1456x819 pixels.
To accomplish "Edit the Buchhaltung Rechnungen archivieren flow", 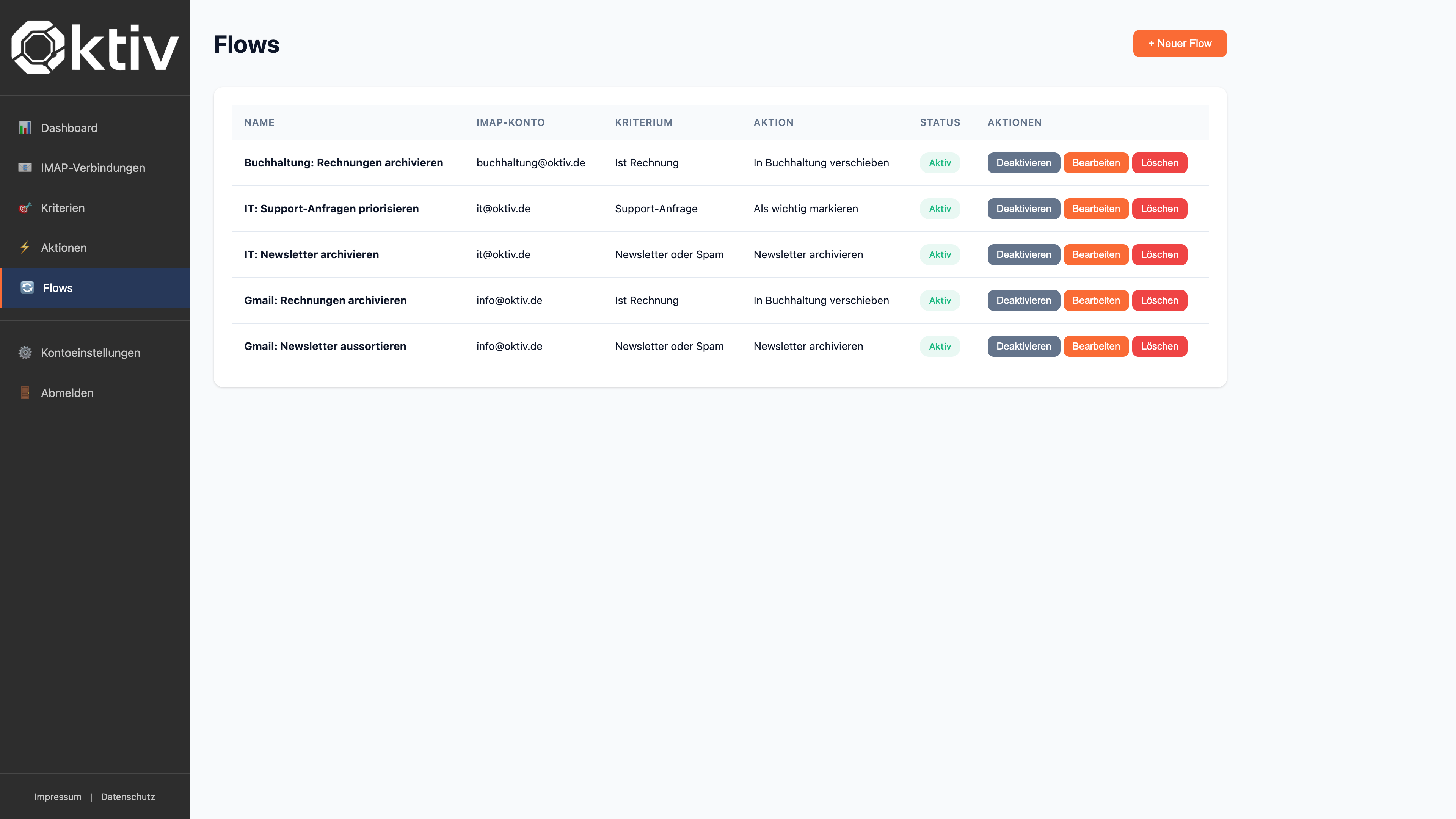I will point(1095,163).
